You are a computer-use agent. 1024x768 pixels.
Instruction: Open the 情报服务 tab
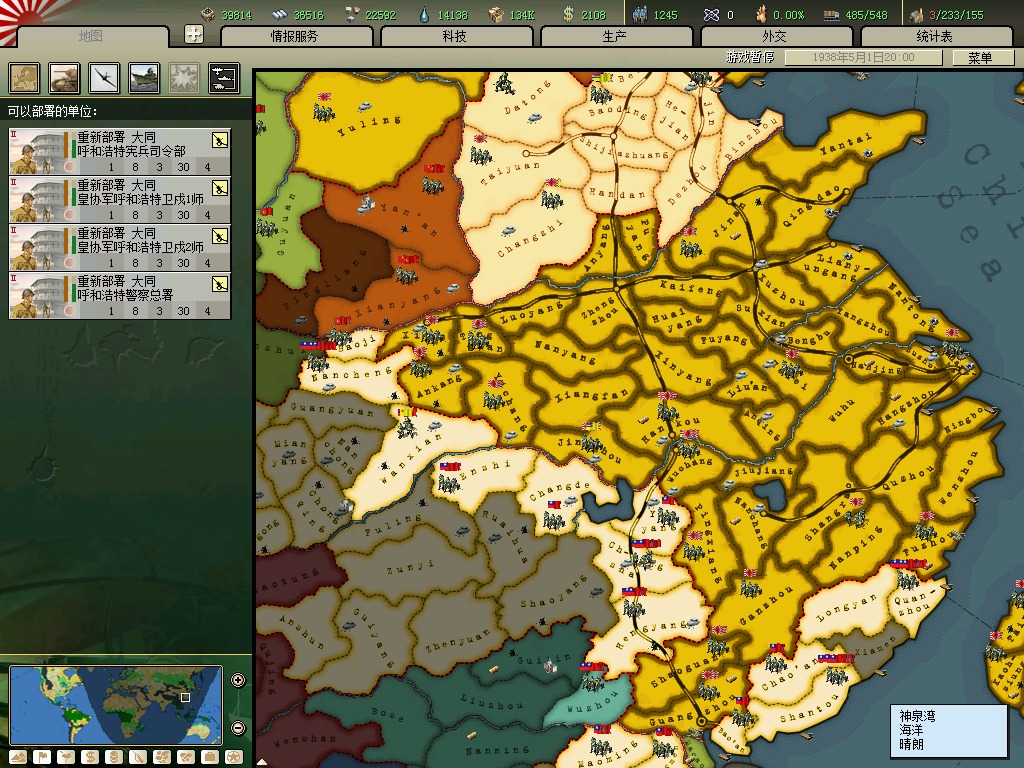(295, 37)
